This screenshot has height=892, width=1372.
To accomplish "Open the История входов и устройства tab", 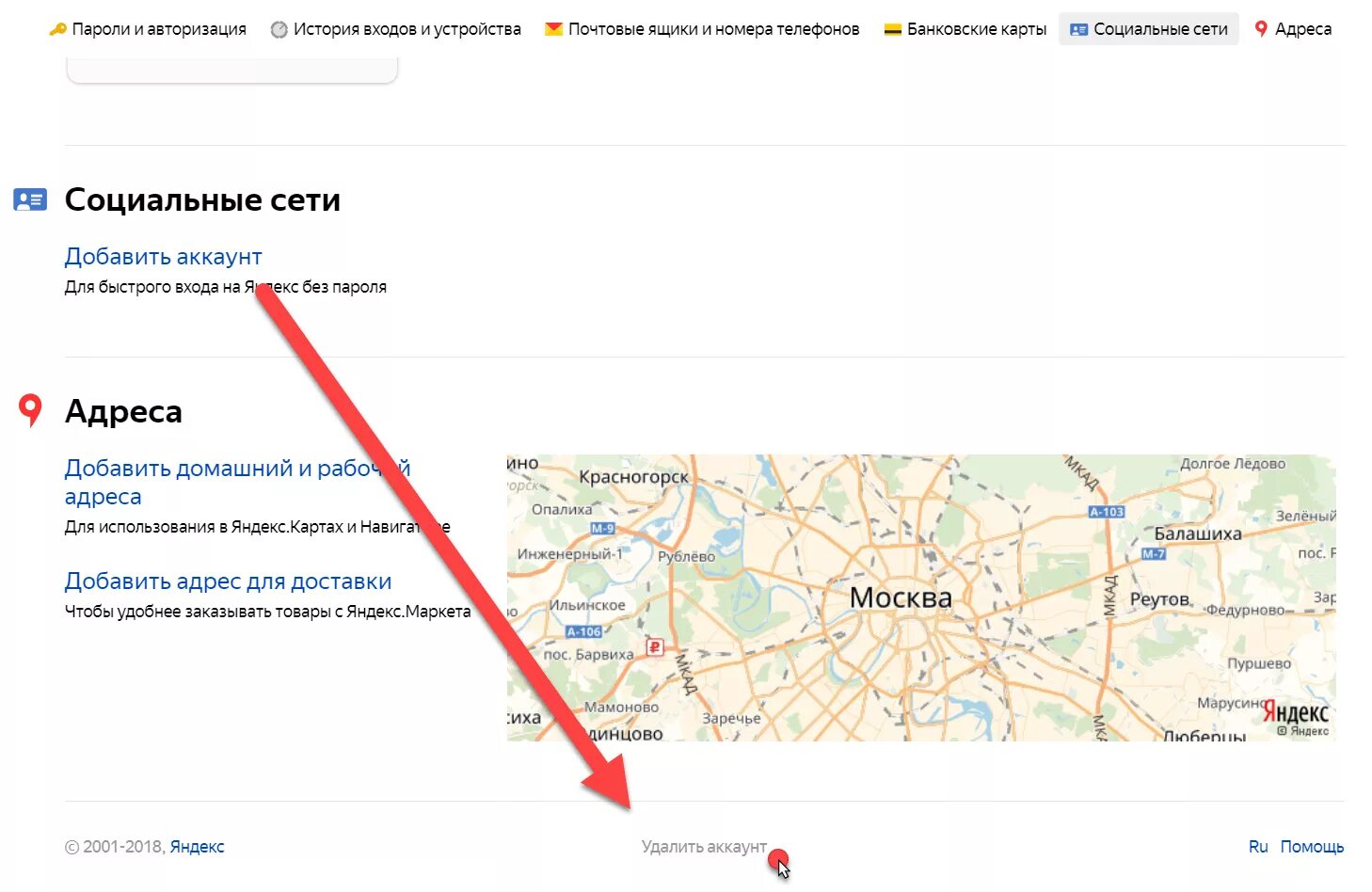I will coord(396,29).
